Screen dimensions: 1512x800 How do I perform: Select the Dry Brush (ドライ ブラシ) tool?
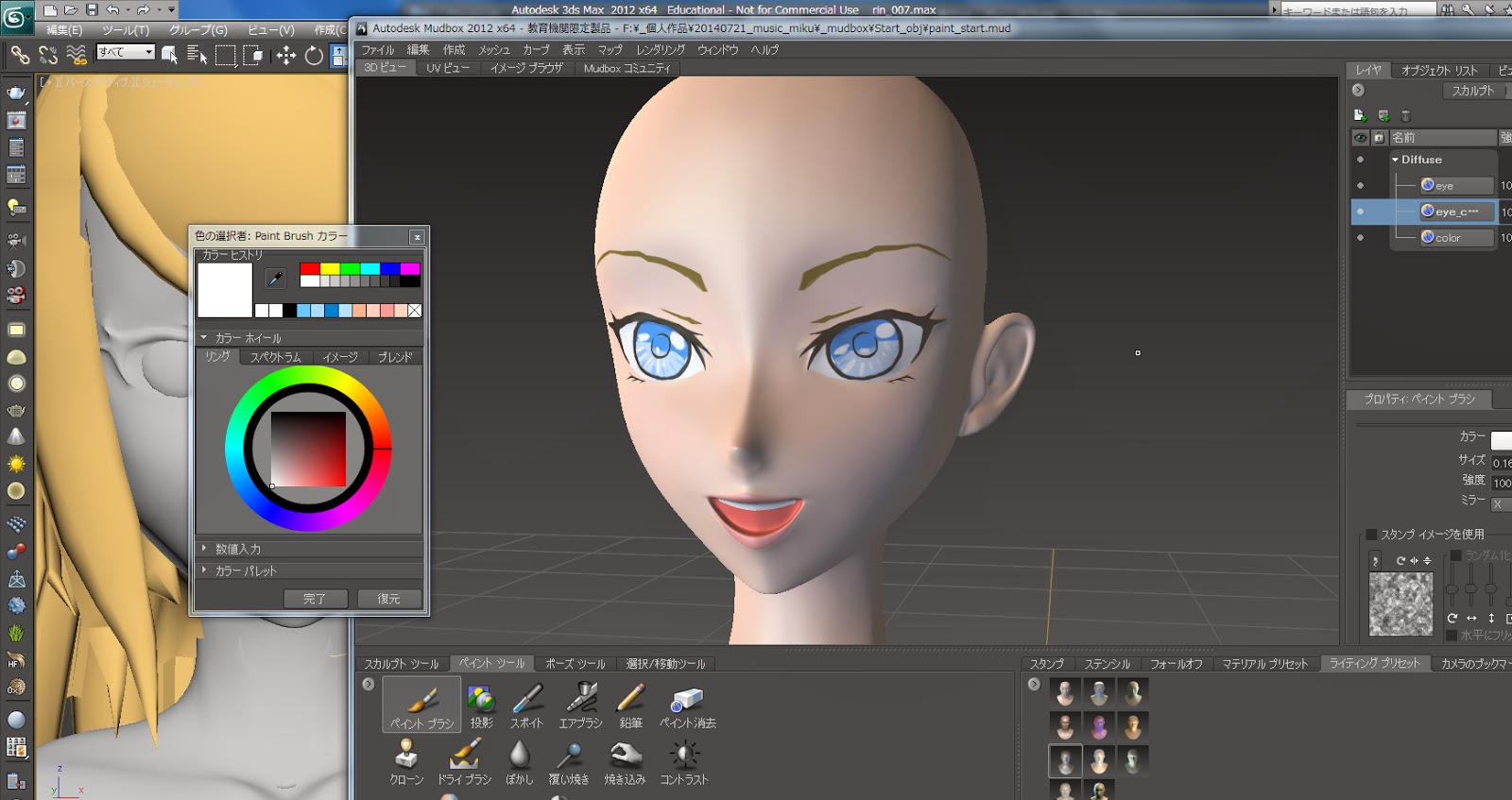pyautogui.click(x=464, y=761)
